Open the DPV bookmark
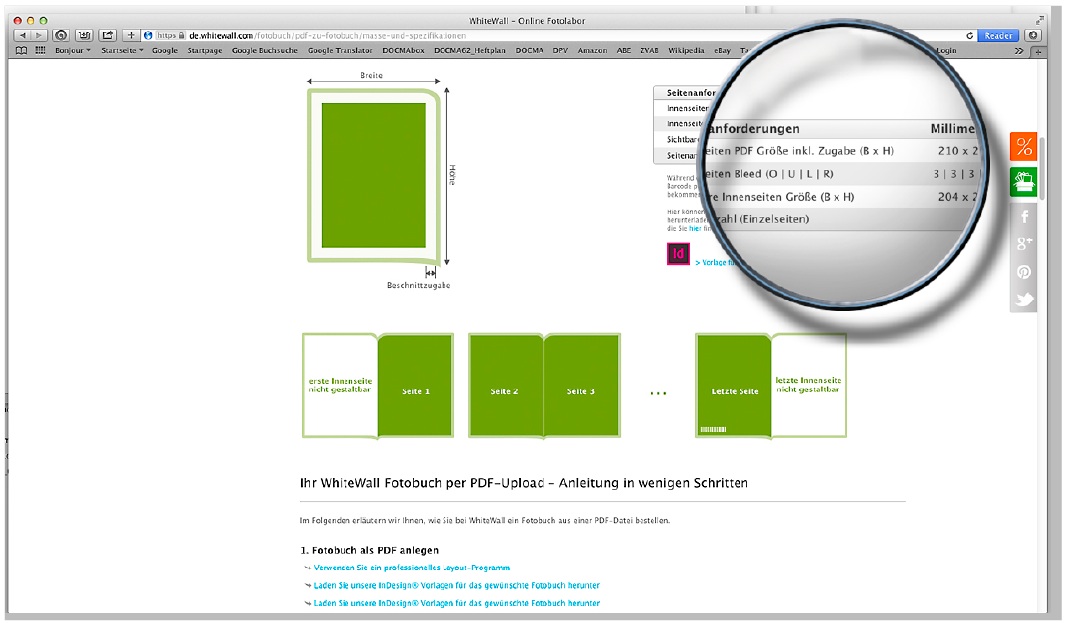Viewport: 1065px width, 623px height. coord(560,50)
